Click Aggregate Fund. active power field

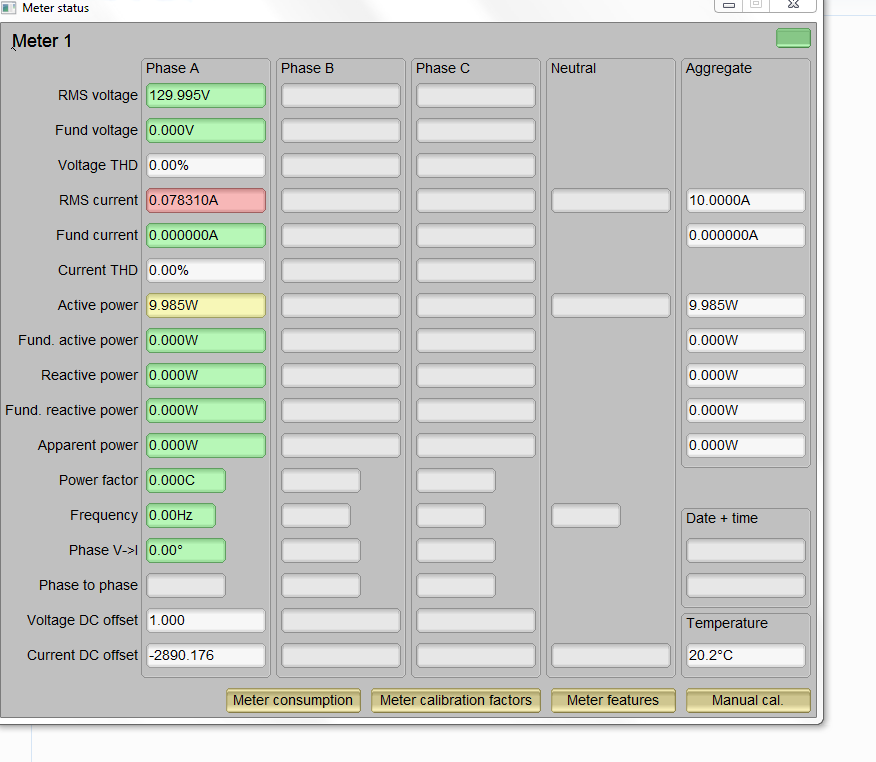pyautogui.click(x=746, y=340)
